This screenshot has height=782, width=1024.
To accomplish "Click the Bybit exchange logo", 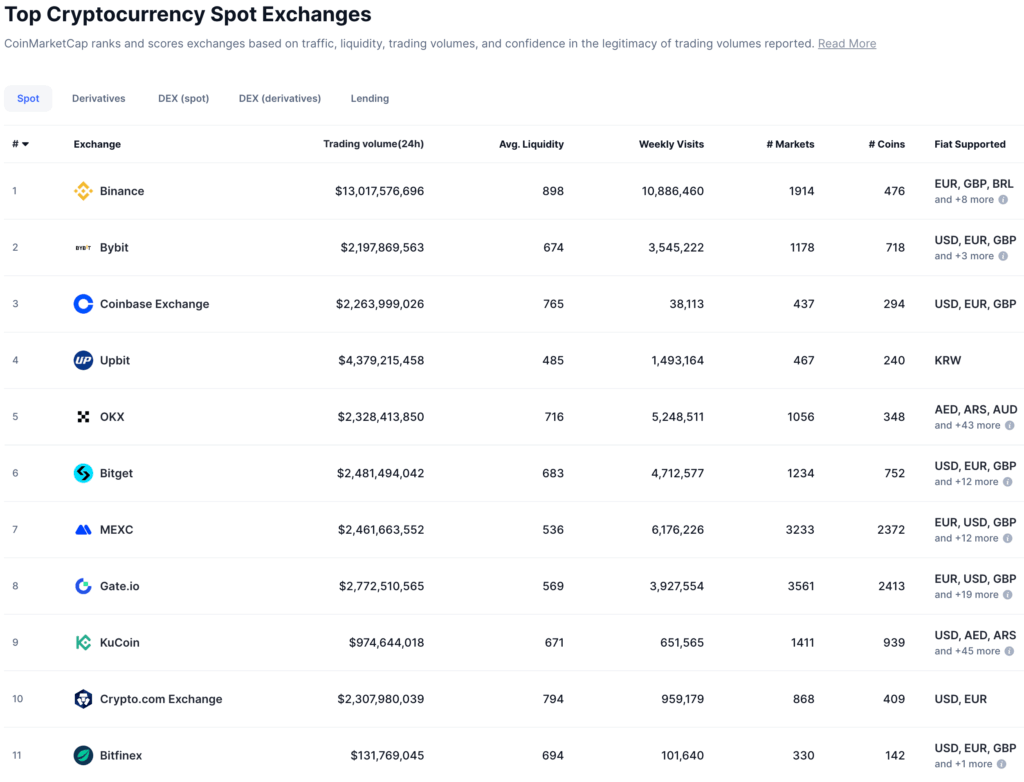I will [84, 247].
